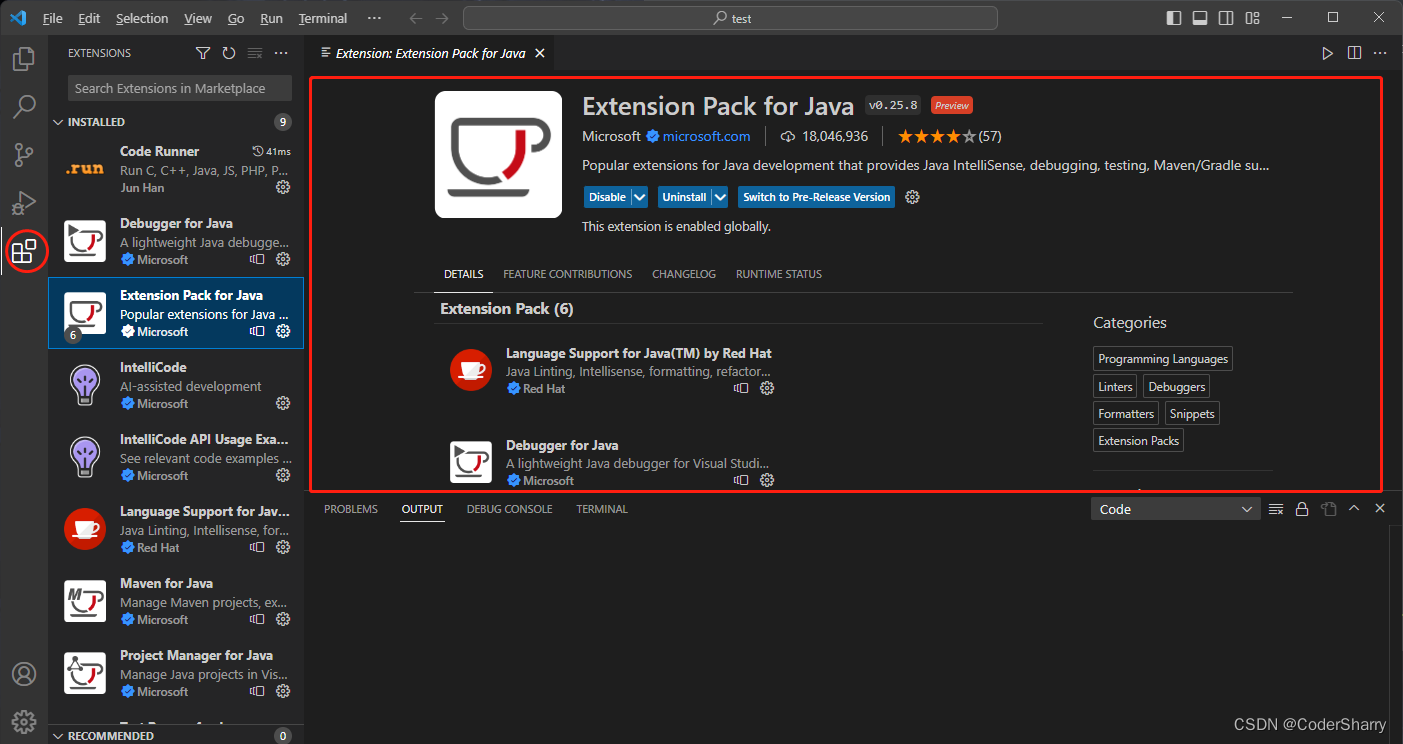Image resolution: width=1403 pixels, height=744 pixels.
Task: Open the Extensions view icon in activity bar
Action: tap(24, 251)
